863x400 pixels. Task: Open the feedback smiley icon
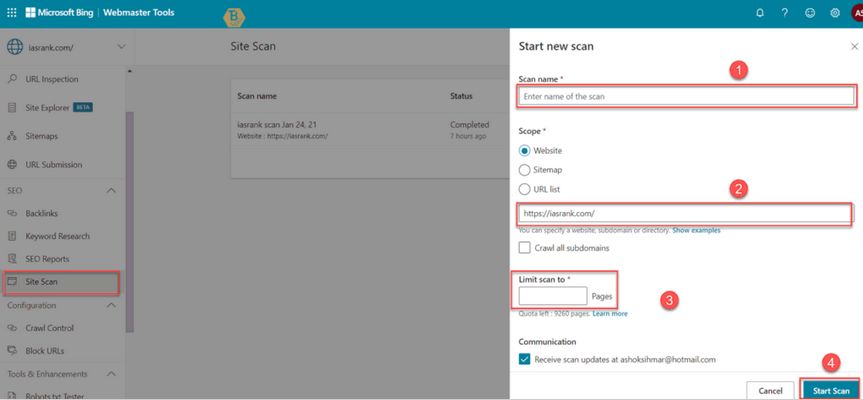click(810, 13)
